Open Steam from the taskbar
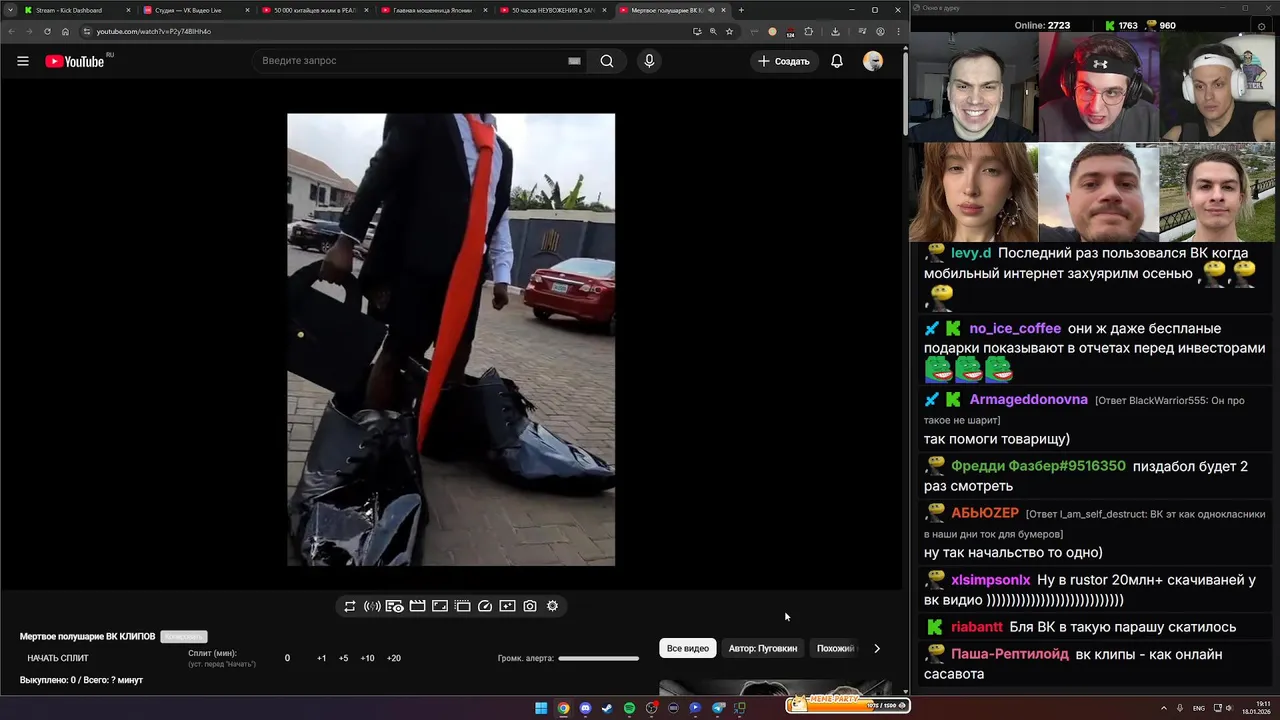Image resolution: width=1280 pixels, height=720 pixels. click(607, 708)
